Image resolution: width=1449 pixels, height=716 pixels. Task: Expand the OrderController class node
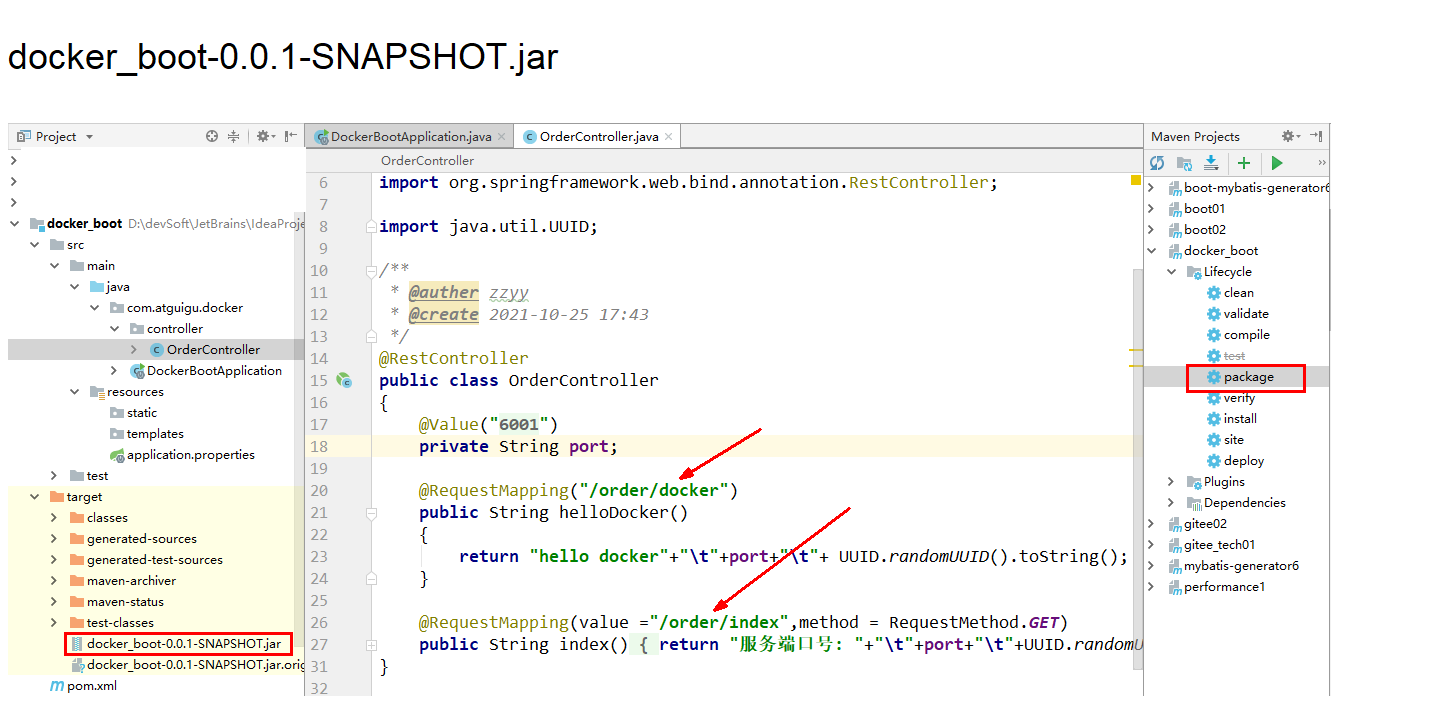[135, 350]
